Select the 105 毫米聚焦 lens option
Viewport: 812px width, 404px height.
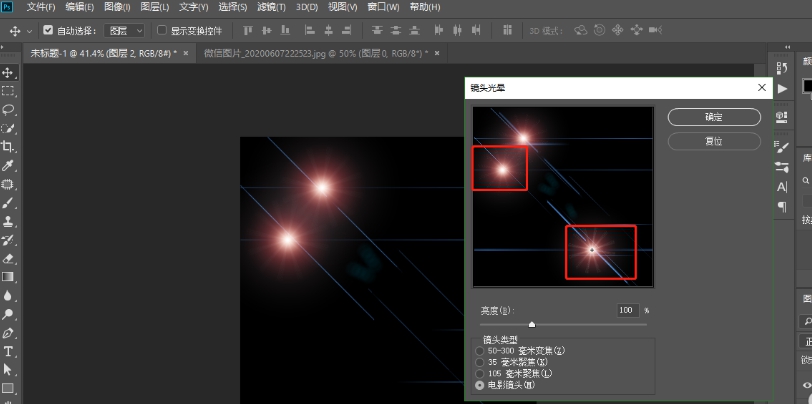480,373
